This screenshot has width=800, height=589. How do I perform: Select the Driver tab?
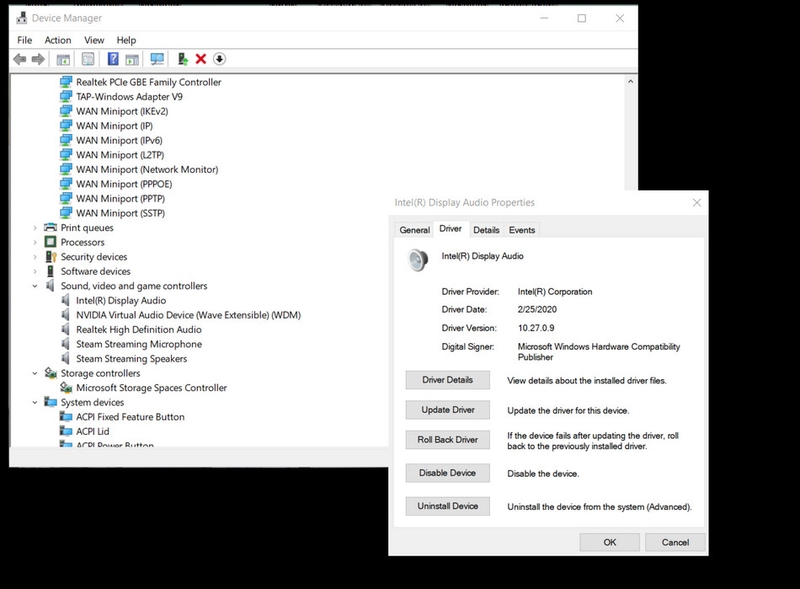451,229
